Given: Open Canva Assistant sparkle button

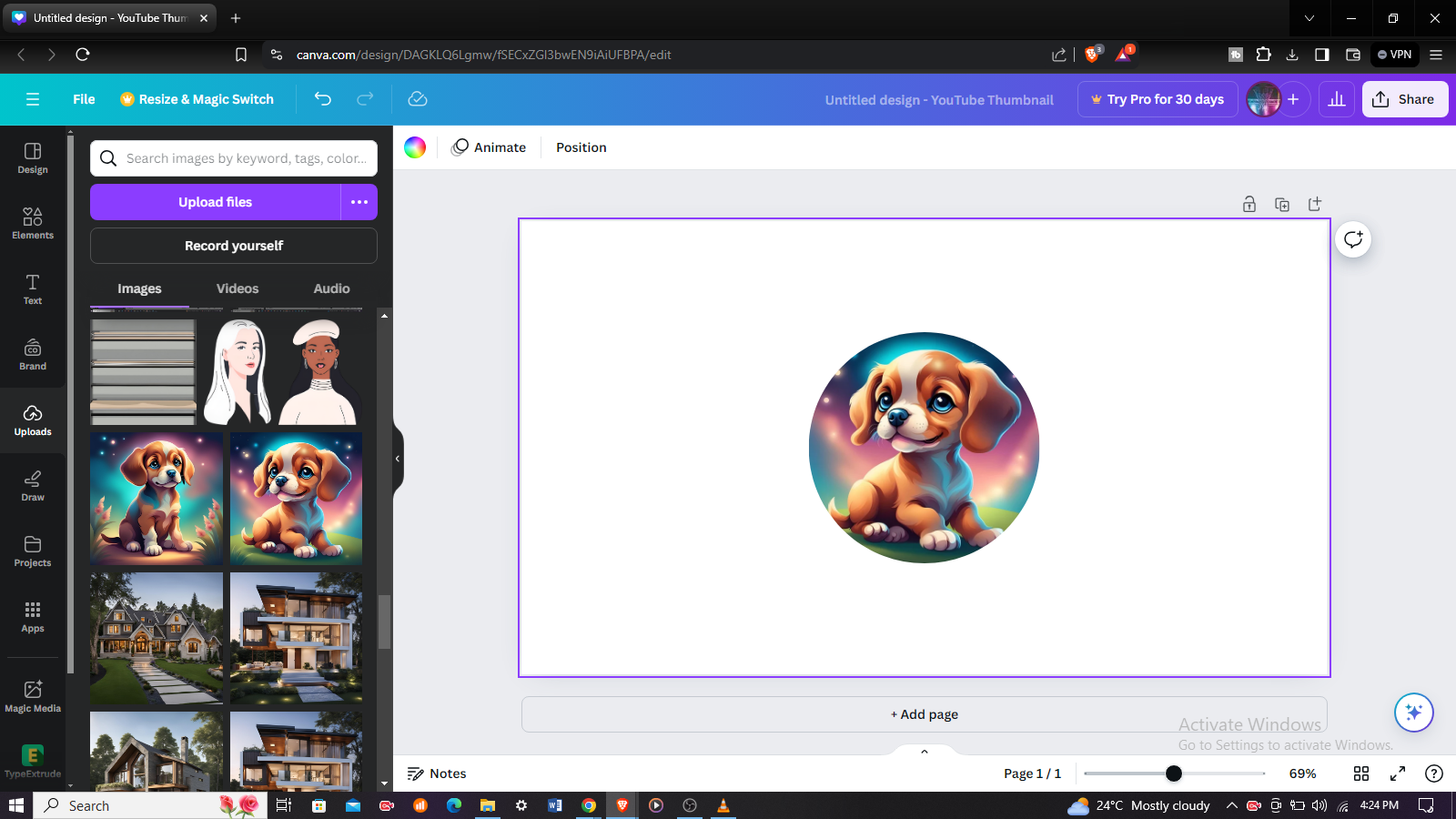Looking at the screenshot, I should [x=1414, y=712].
